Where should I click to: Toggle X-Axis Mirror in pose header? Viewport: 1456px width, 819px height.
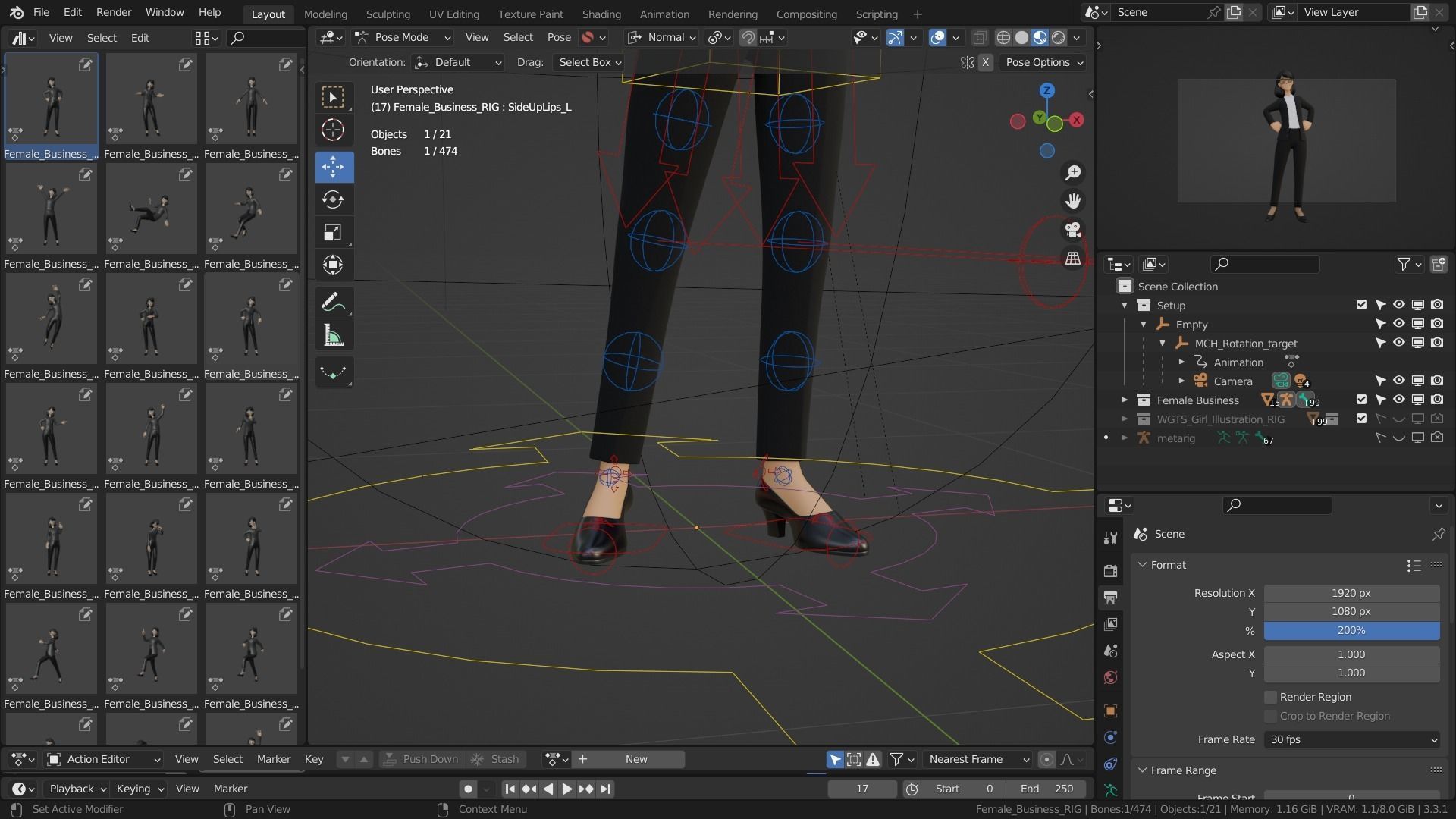(985, 62)
